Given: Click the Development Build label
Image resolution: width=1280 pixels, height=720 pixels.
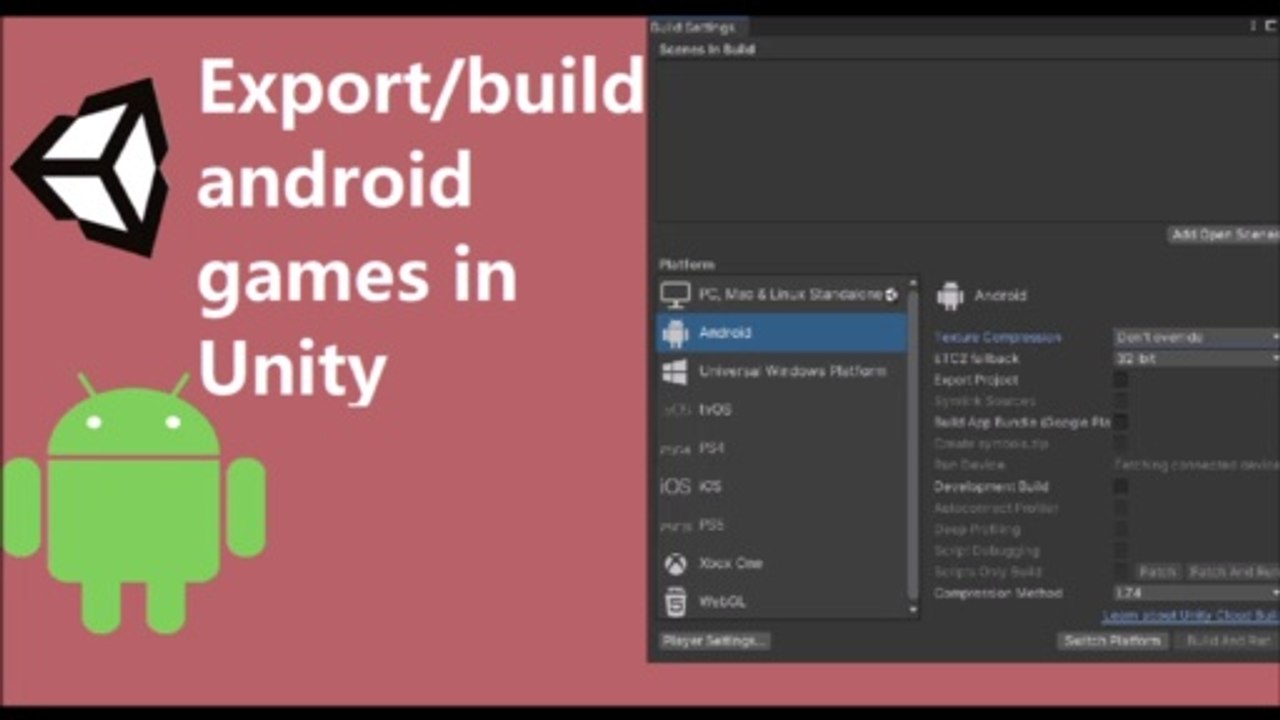Looking at the screenshot, I should point(991,487).
